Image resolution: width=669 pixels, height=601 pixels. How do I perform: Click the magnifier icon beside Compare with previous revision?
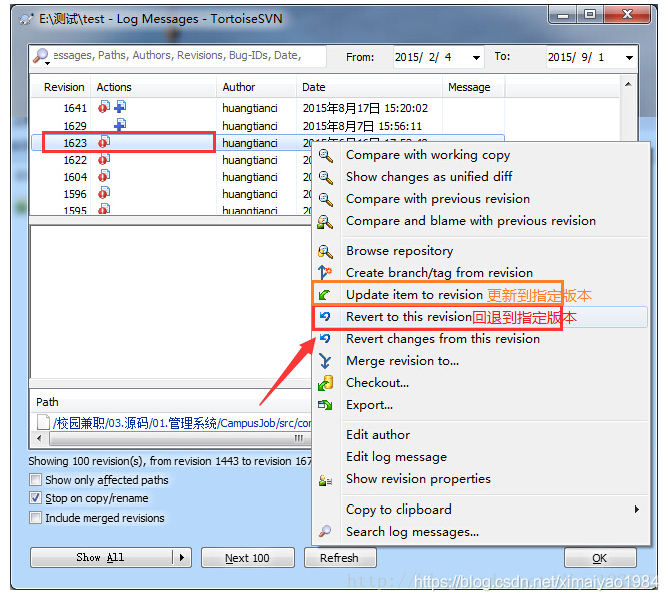(x=326, y=200)
